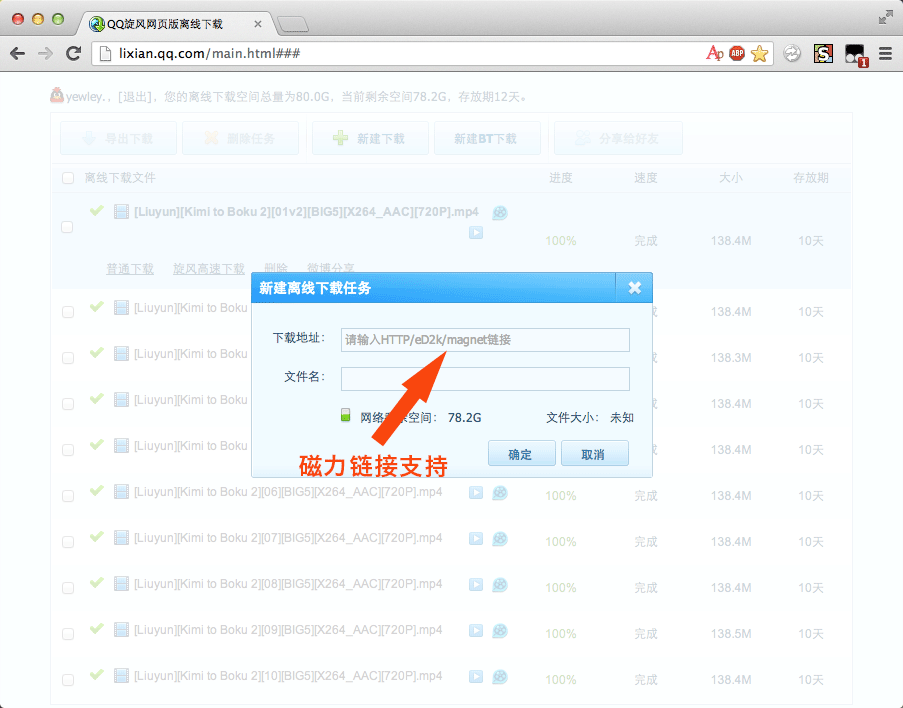The height and width of the screenshot is (708, 903).
Task: Click the 进度 column header
Action: (560, 178)
